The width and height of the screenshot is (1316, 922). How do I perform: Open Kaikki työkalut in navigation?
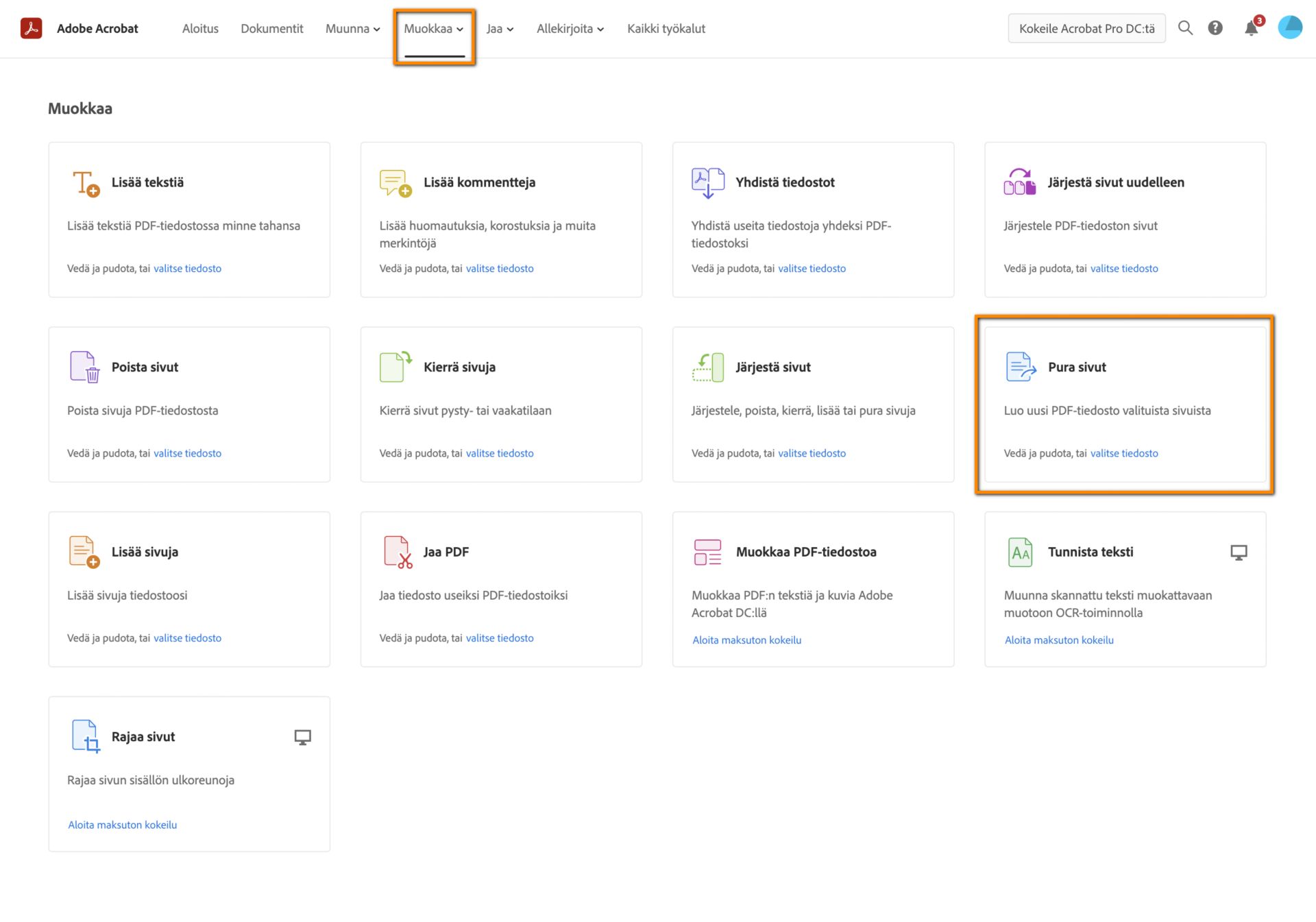click(x=666, y=29)
